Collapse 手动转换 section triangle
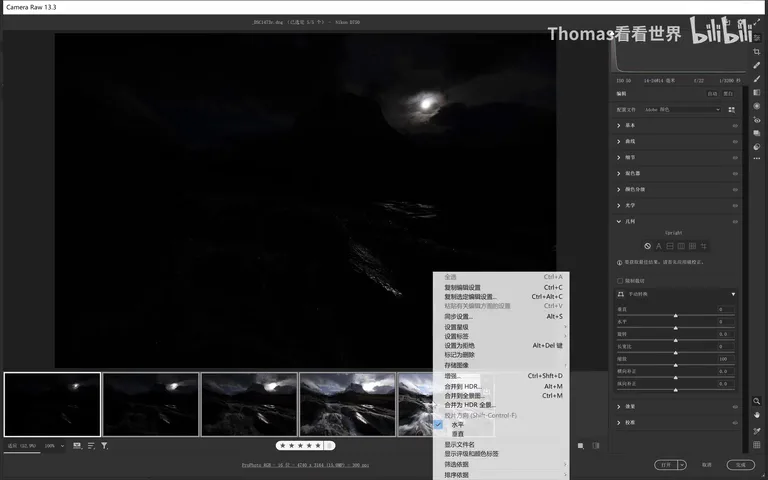 point(733,294)
